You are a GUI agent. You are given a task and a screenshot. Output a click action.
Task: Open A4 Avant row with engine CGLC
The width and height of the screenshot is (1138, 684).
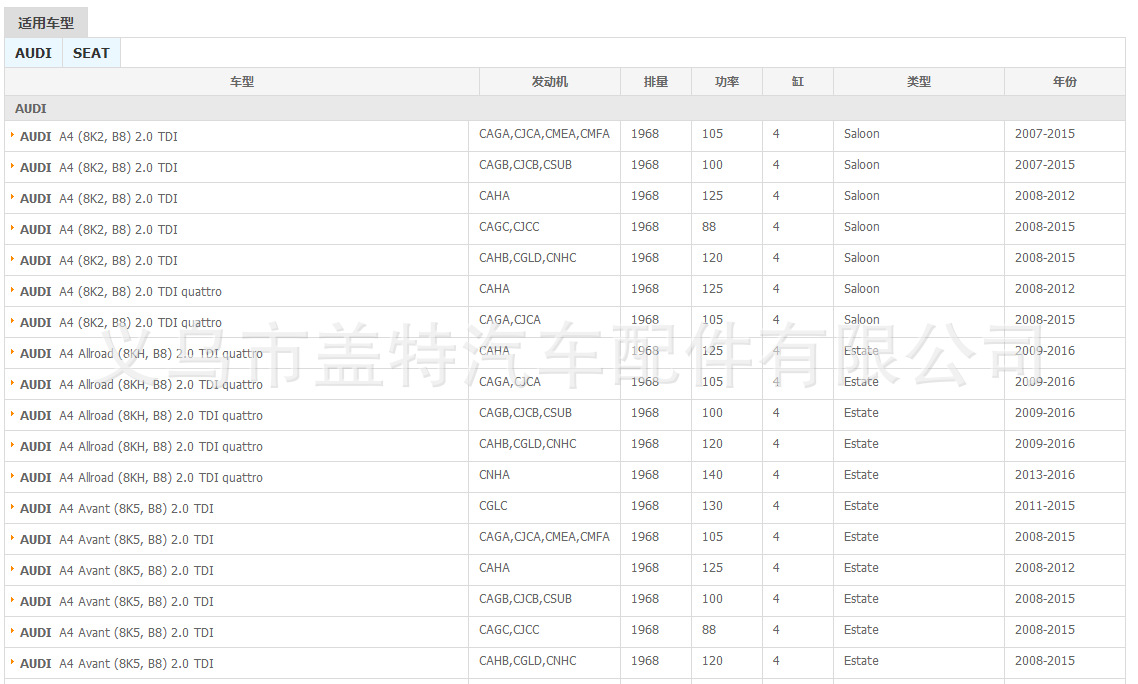pos(565,508)
